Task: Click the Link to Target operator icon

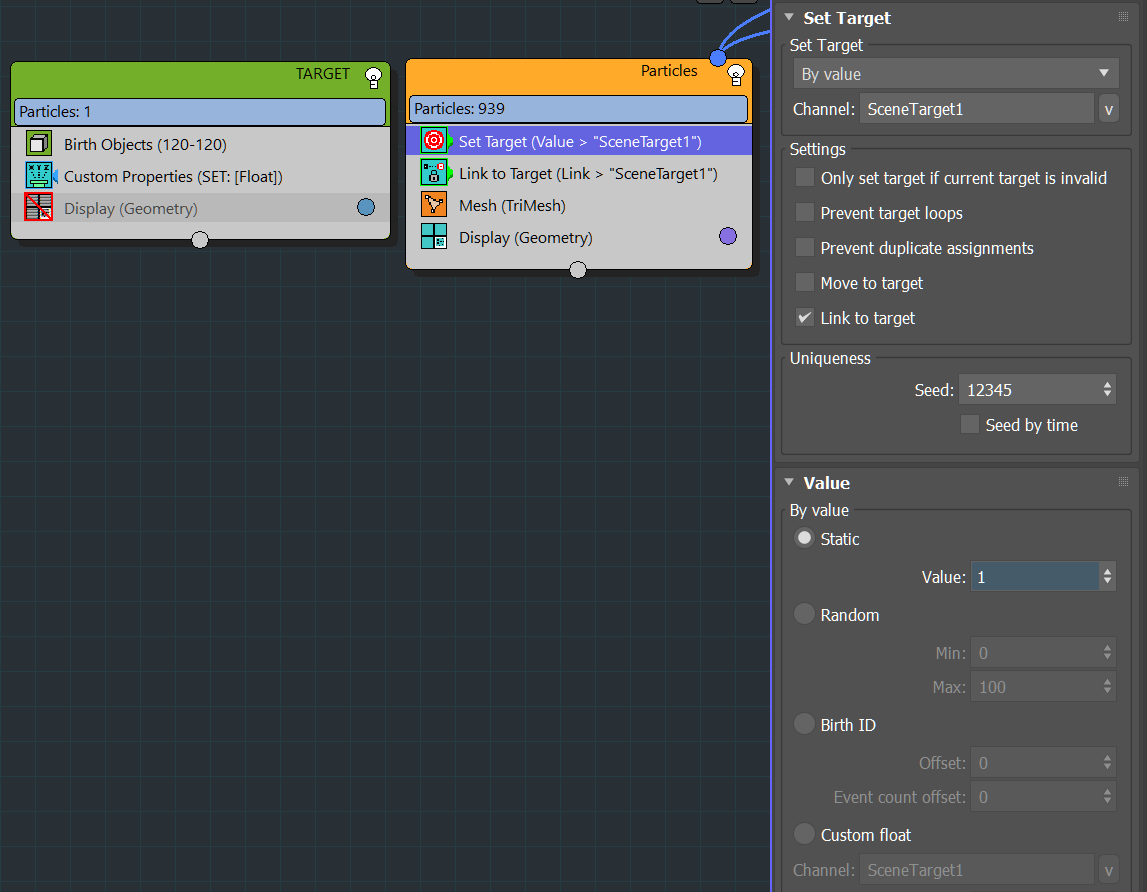Action: [434, 173]
